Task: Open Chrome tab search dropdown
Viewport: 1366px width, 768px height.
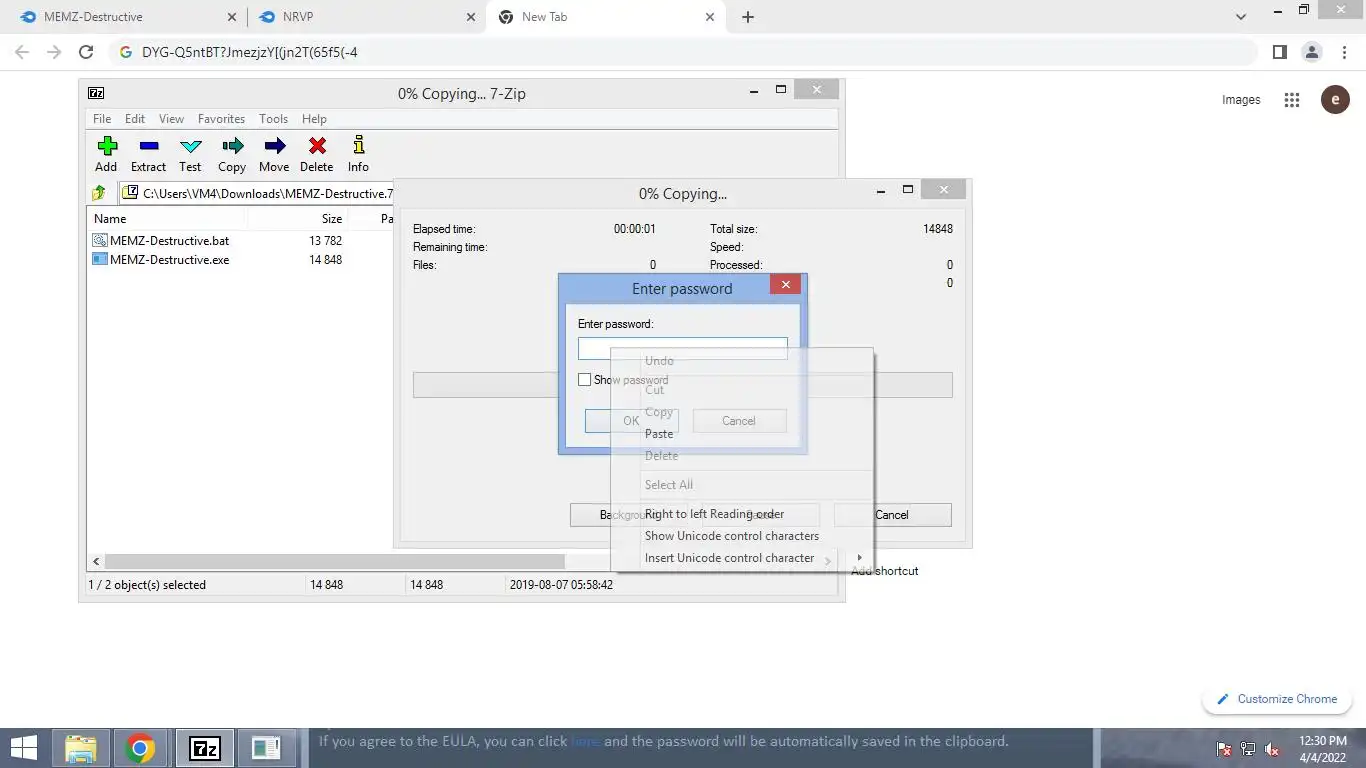Action: [x=1241, y=17]
